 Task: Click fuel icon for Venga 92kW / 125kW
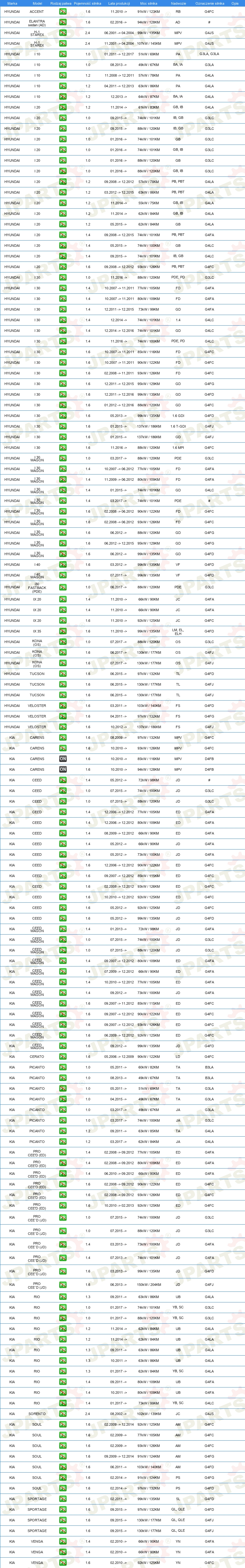[63, 1562]
